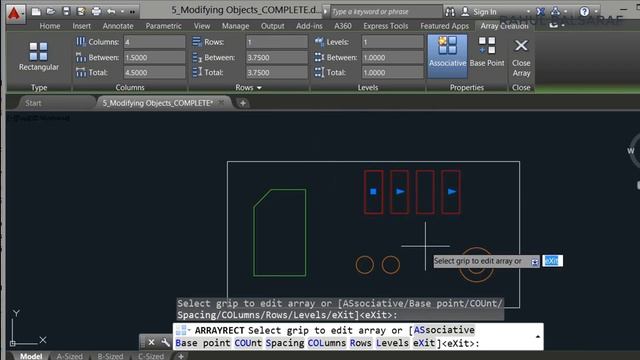Screen dimensions: 640x360
Task: Click the Columns count icon
Action: point(81,42)
